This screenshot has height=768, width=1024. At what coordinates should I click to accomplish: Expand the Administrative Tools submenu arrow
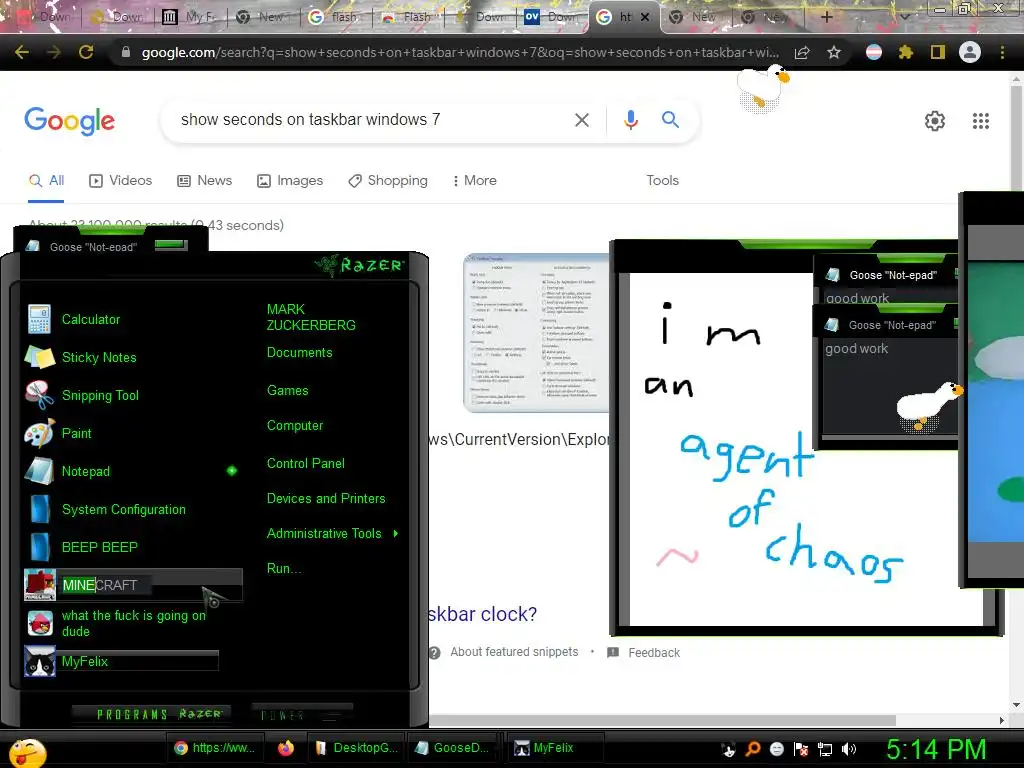pos(396,534)
